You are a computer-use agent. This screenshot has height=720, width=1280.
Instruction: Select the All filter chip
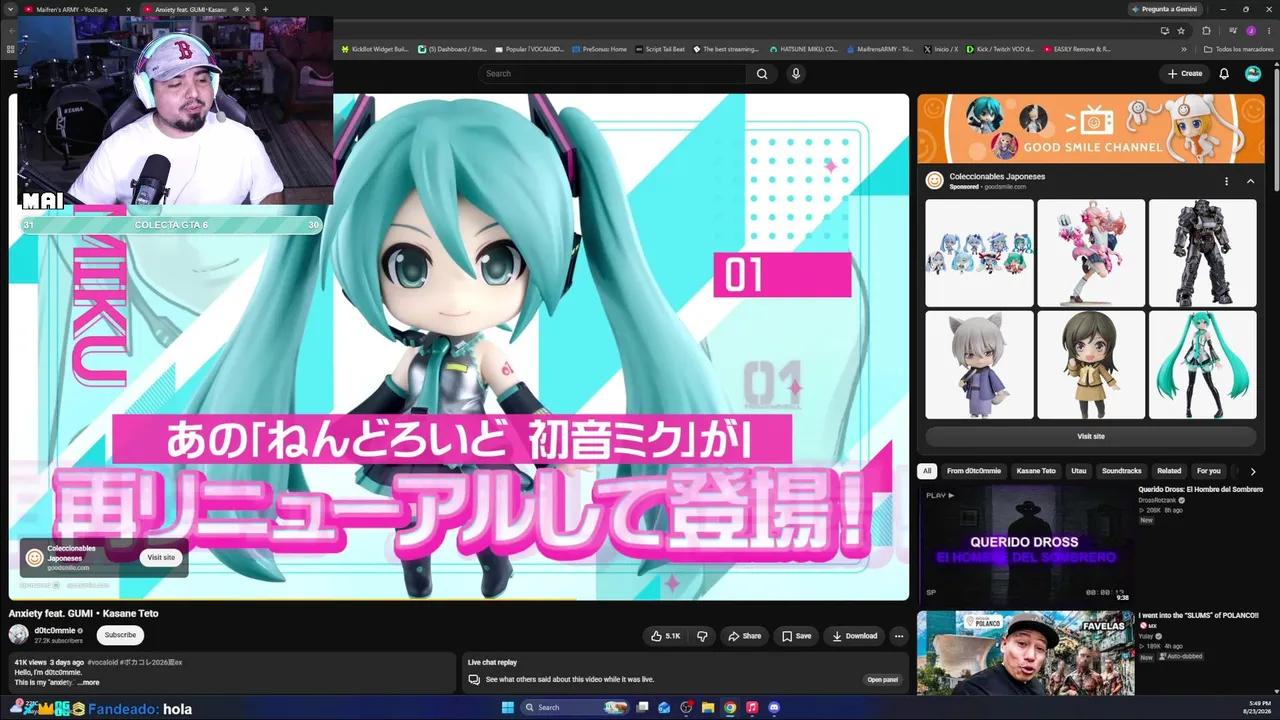click(927, 471)
